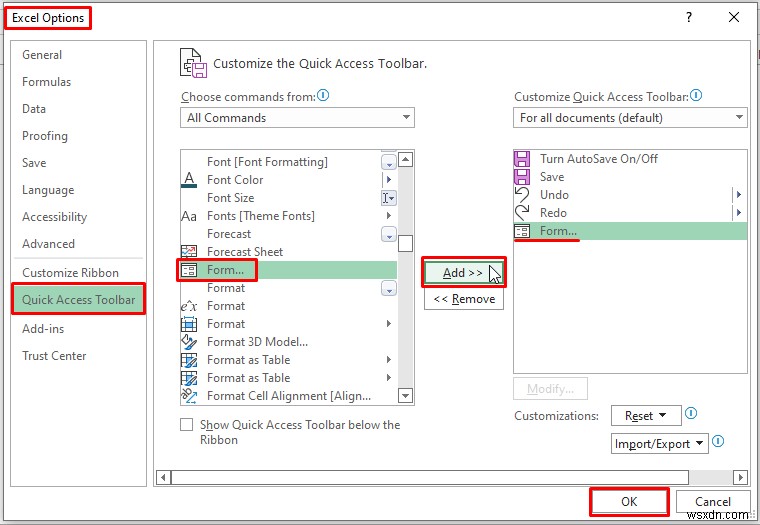Click the Customize Quick Access Toolbar header icon
The height and width of the screenshot is (525, 760).
pyautogui.click(x=193, y=63)
